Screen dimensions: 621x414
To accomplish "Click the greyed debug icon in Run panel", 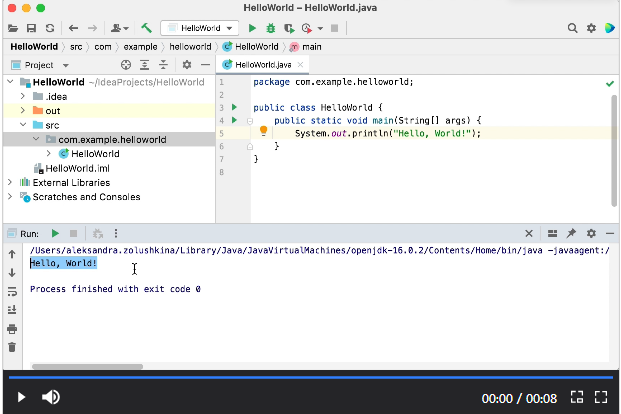I will click(97, 234).
